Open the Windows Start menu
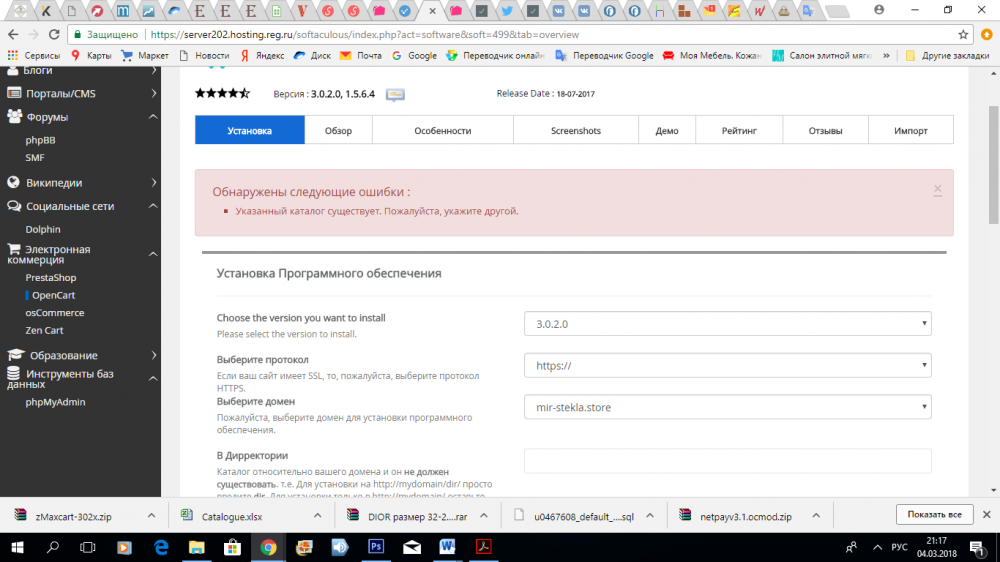The image size is (1000, 562). point(17,547)
